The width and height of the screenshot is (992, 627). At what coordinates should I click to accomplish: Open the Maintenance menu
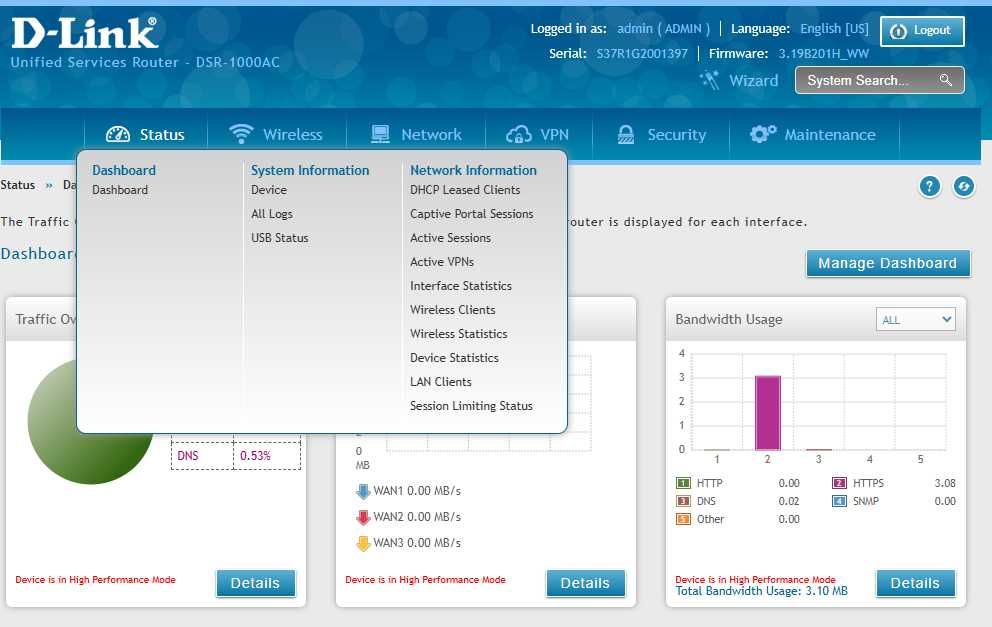[814, 134]
